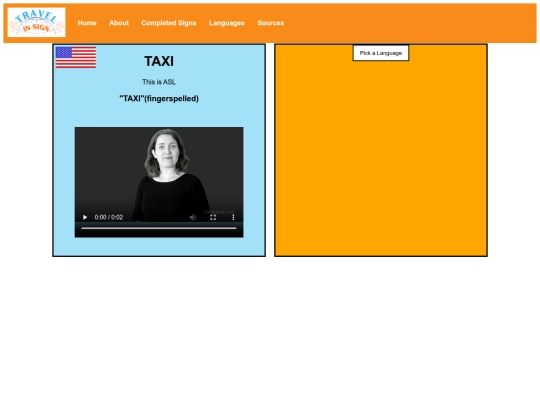The height and width of the screenshot is (405, 540).
Task: Open the About page
Action: [x=119, y=23]
